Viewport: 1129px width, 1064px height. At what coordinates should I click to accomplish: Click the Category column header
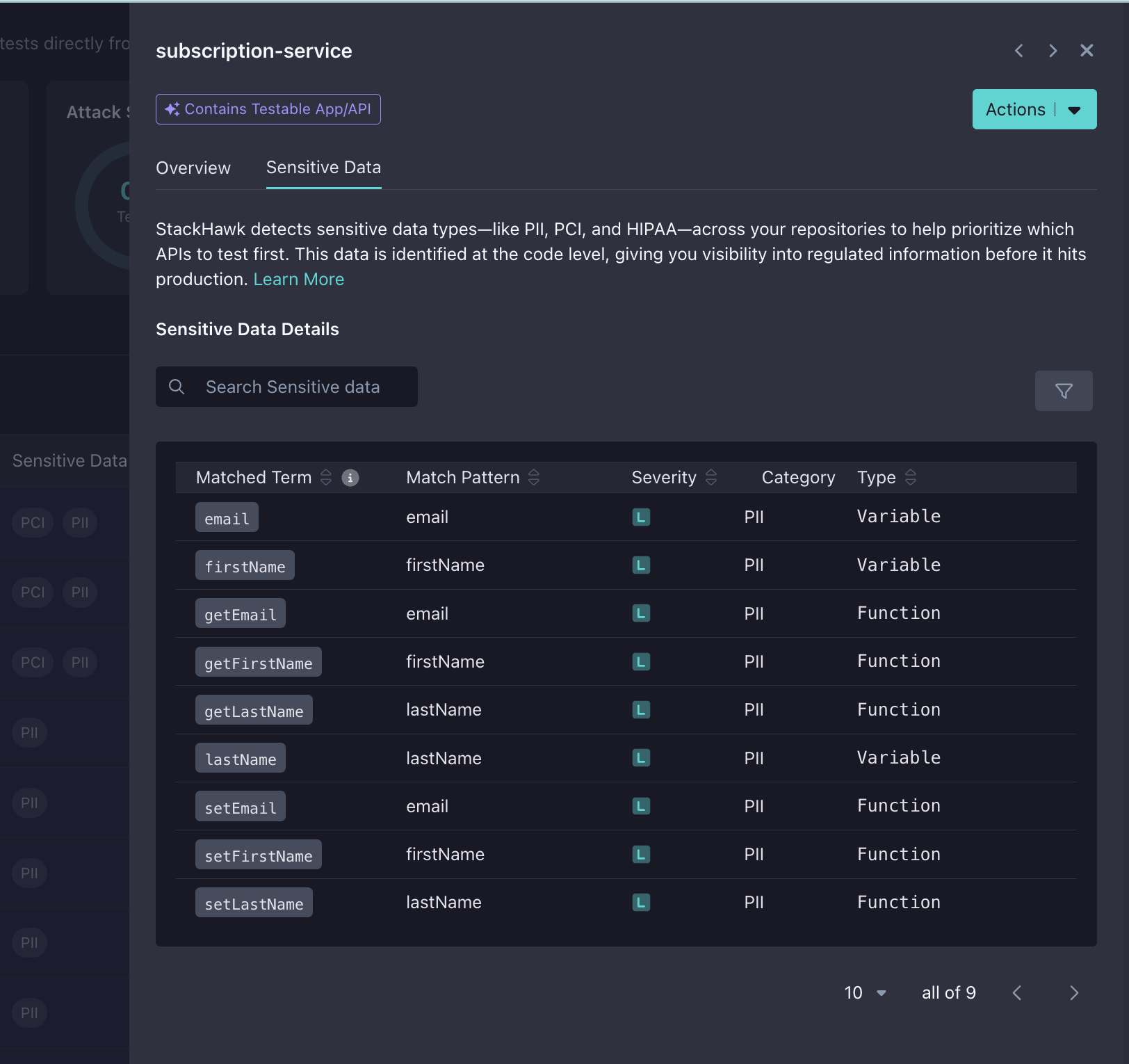point(798,477)
